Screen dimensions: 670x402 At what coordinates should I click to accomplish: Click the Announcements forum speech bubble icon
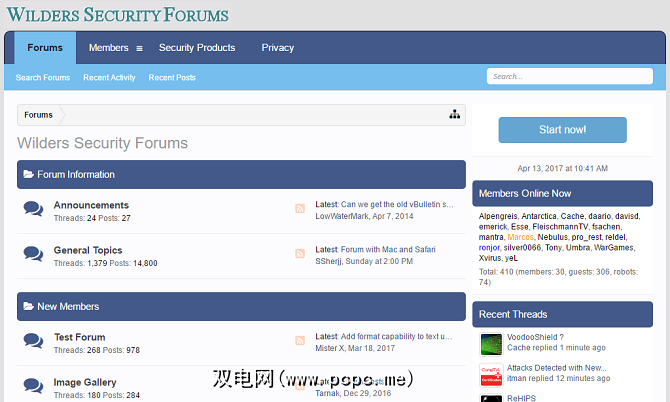33,209
